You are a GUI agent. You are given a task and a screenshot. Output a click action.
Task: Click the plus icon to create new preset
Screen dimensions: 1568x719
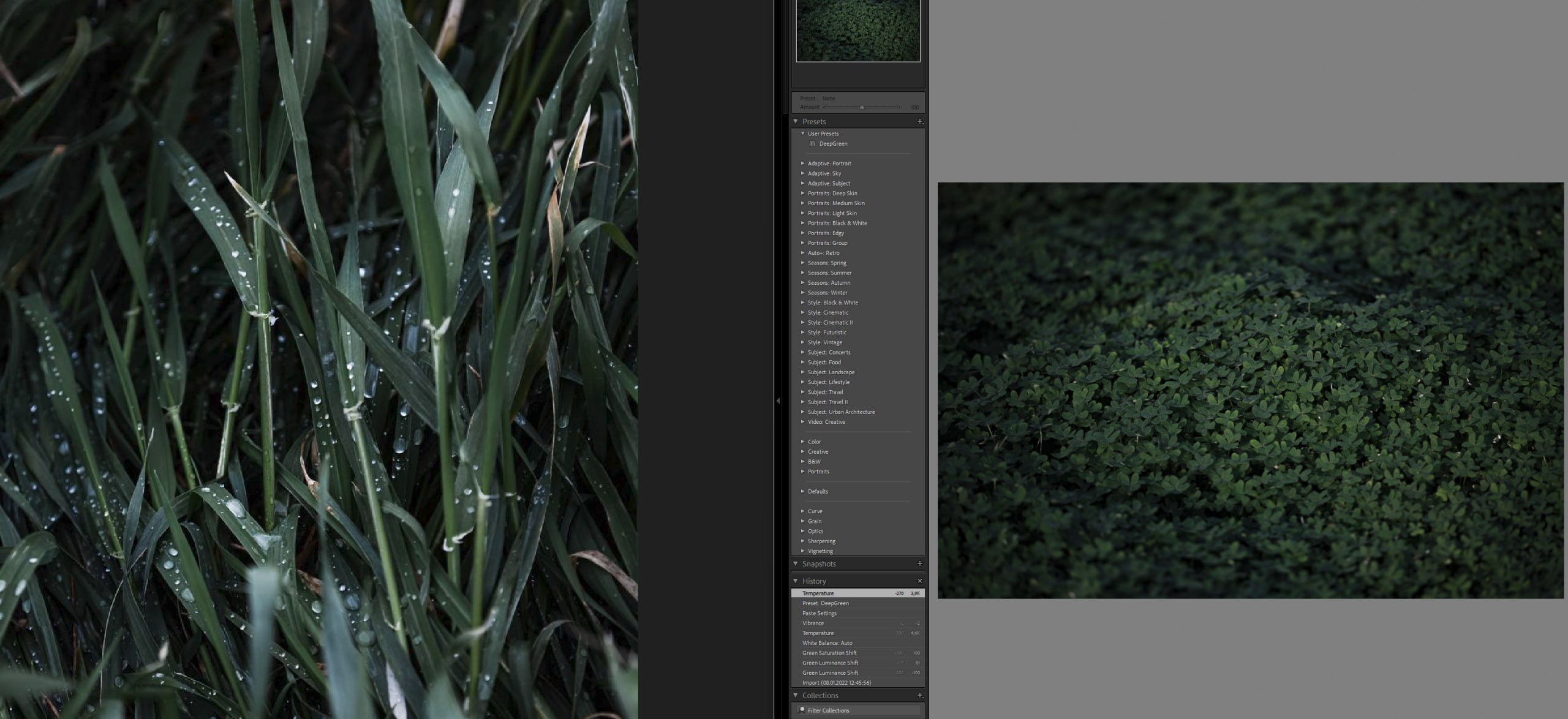click(x=919, y=121)
